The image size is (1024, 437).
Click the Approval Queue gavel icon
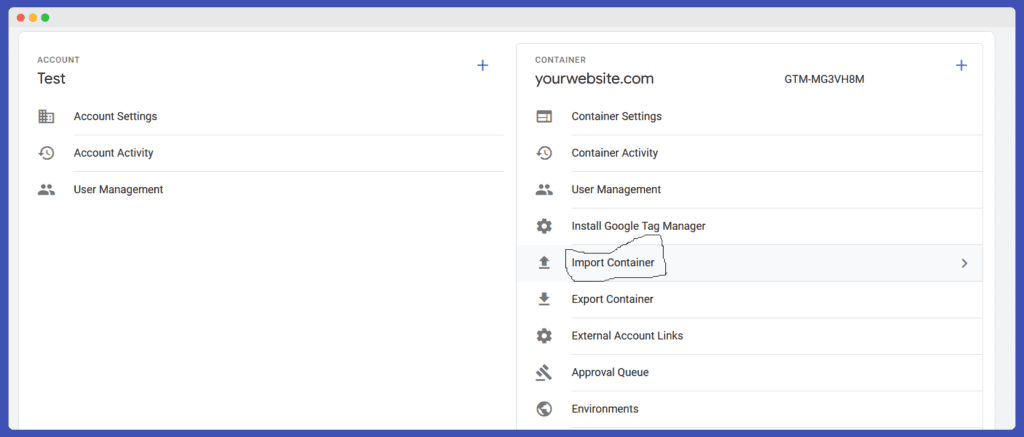544,372
